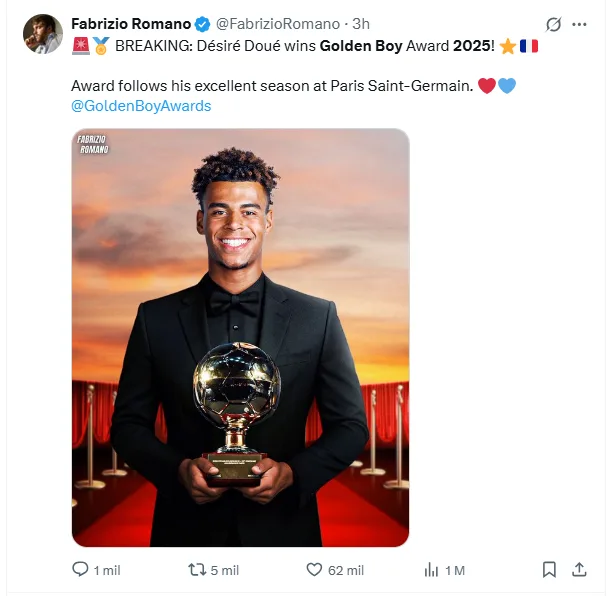Click the reply comment icon
Screen dimensions: 615x596
[80, 569]
